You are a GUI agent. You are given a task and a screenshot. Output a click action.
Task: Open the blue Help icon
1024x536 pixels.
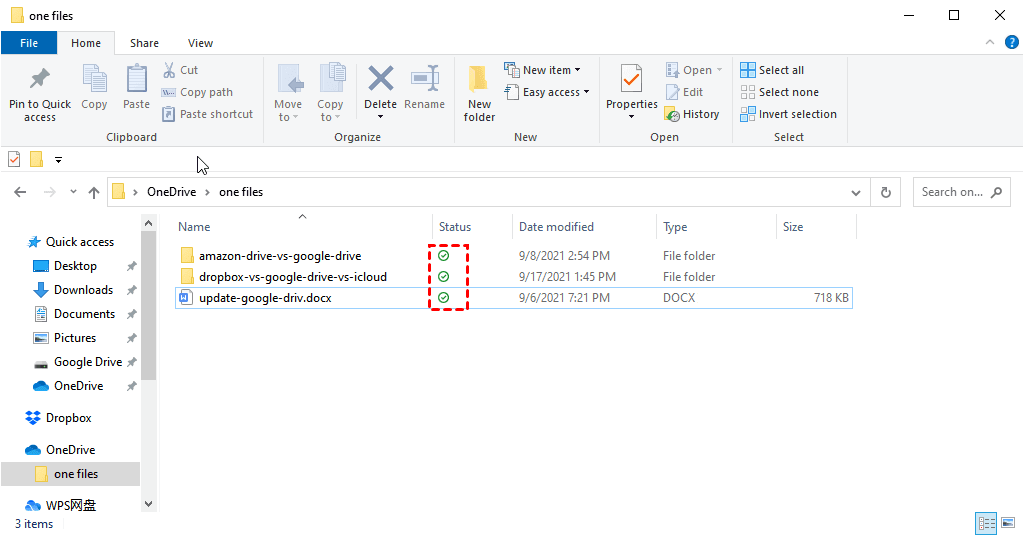click(1012, 42)
